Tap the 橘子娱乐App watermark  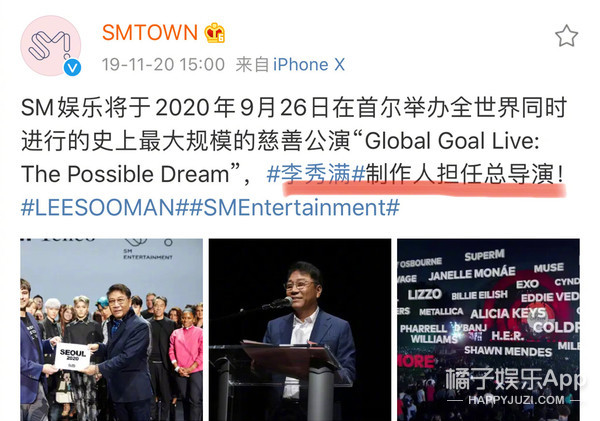514,379
